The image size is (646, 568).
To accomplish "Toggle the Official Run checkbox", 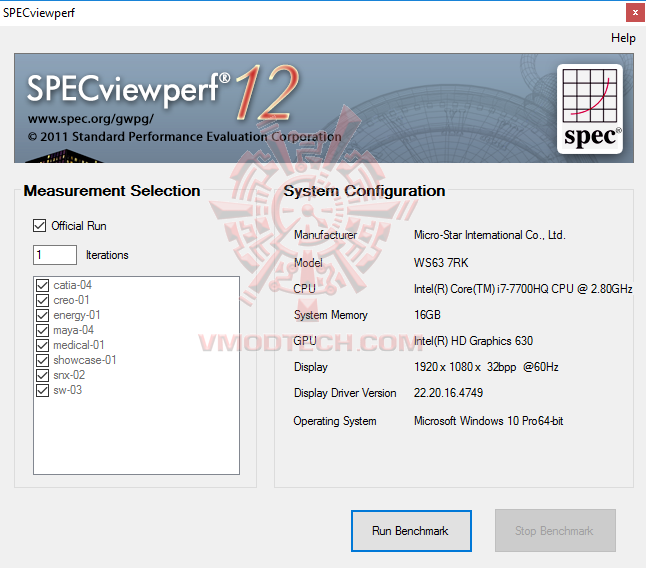I will [40, 226].
